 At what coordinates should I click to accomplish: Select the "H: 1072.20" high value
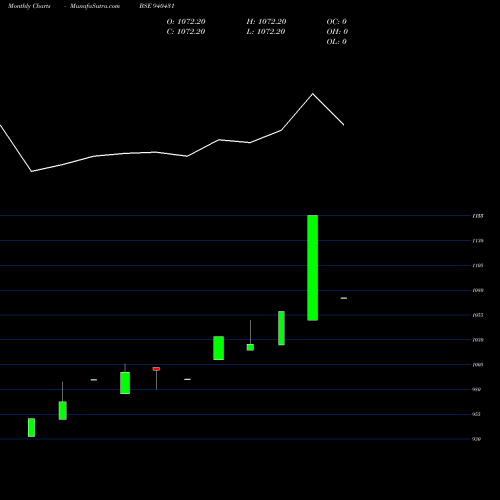266,22
